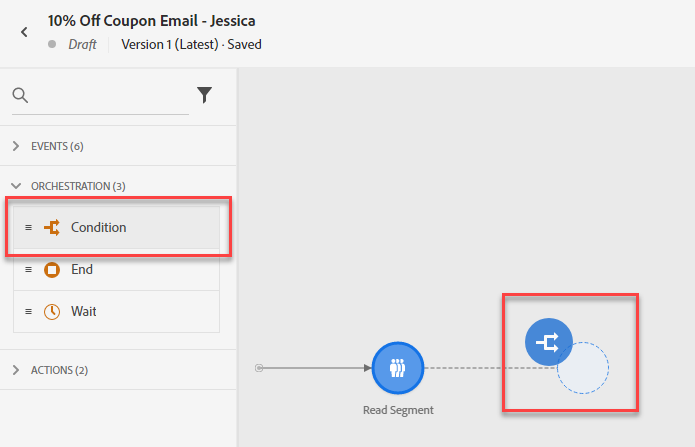Click the EVENTS (6) heading text
The height and width of the screenshot is (447, 695).
57,146
